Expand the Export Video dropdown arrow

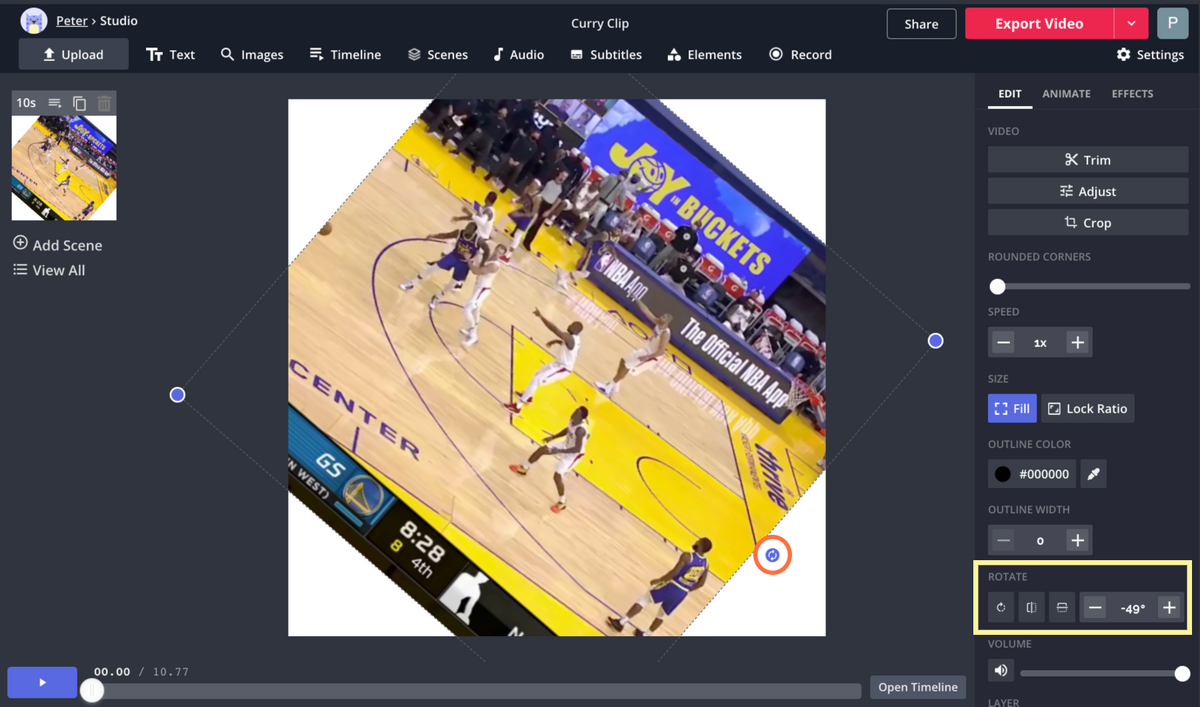pos(1131,24)
